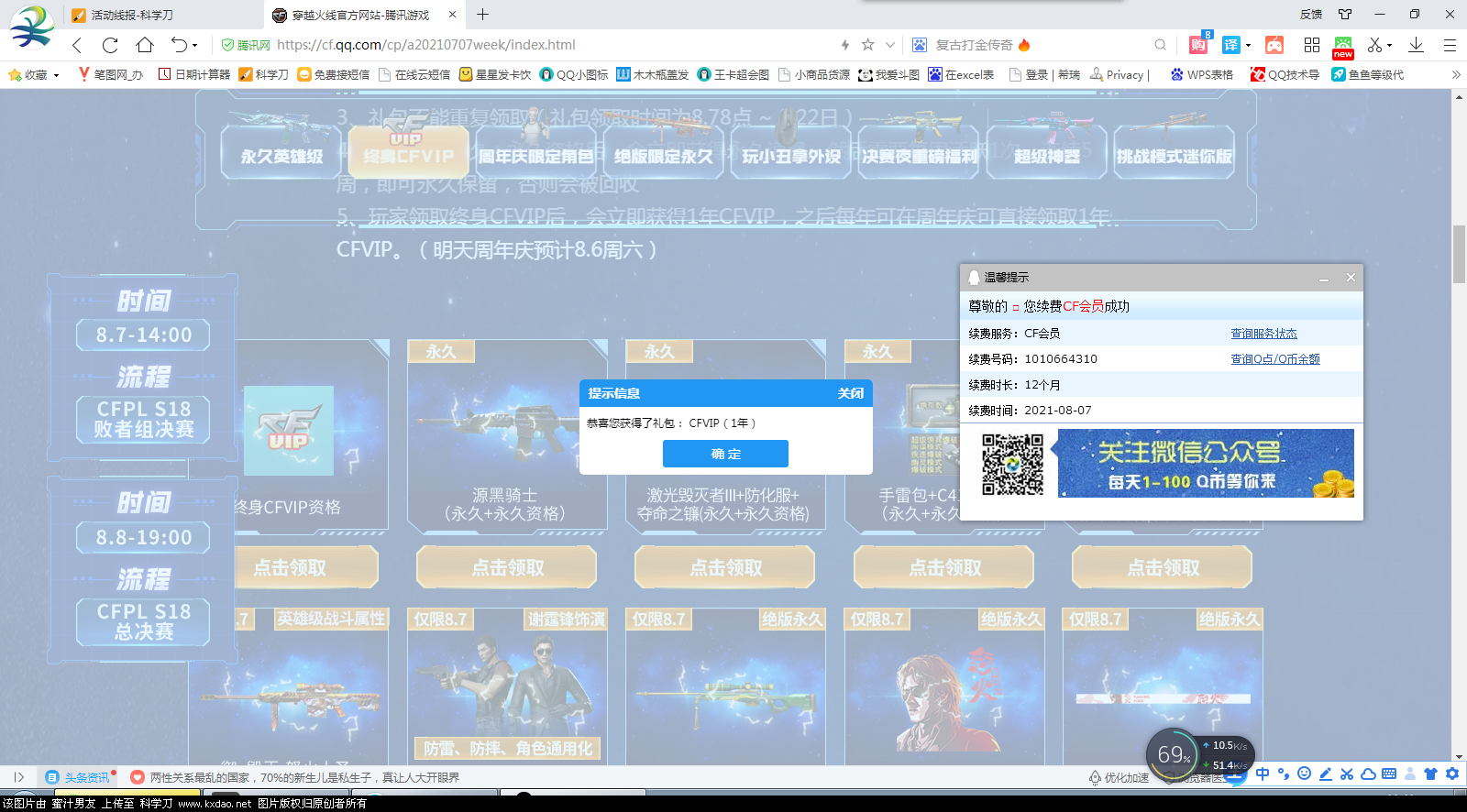Open the game controller extension icon
This screenshot has width=1467, height=812.
pos(1274,45)
